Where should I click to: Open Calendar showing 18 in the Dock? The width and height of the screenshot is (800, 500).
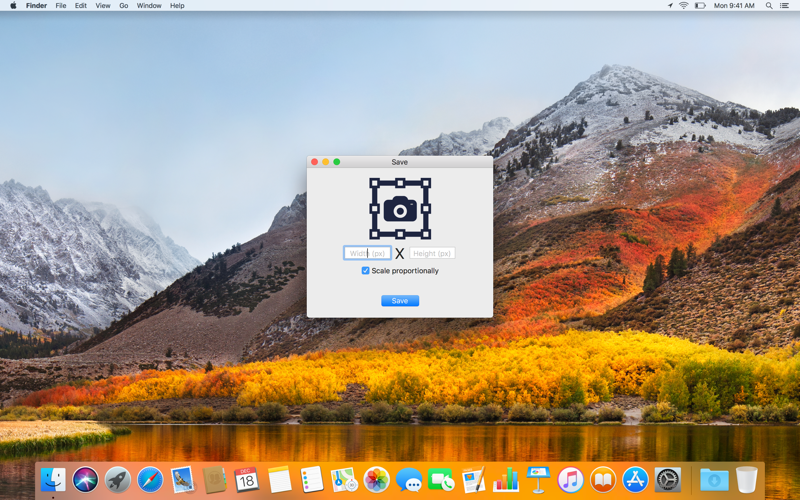[x=247, y=480]
